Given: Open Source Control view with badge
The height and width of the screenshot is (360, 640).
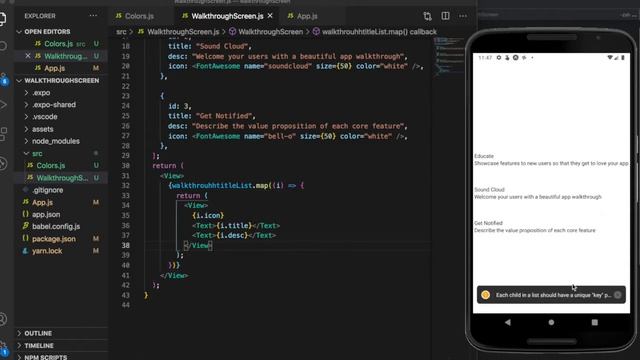Looking at the screenshot, I should 3,79.
